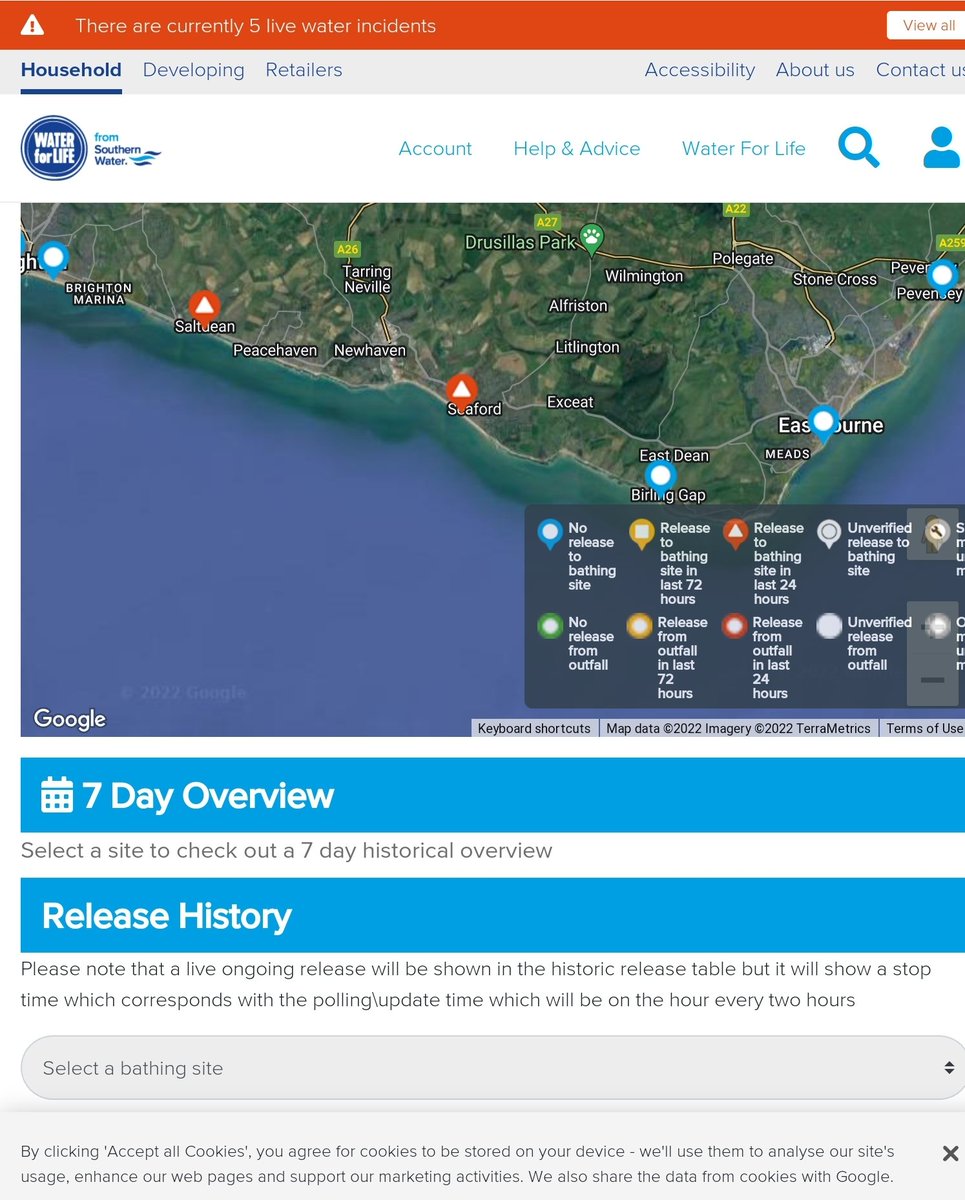This screenshot has width=965, height=1200.
Task: Open the map Terms of Use link
Action: coord(924,728)
